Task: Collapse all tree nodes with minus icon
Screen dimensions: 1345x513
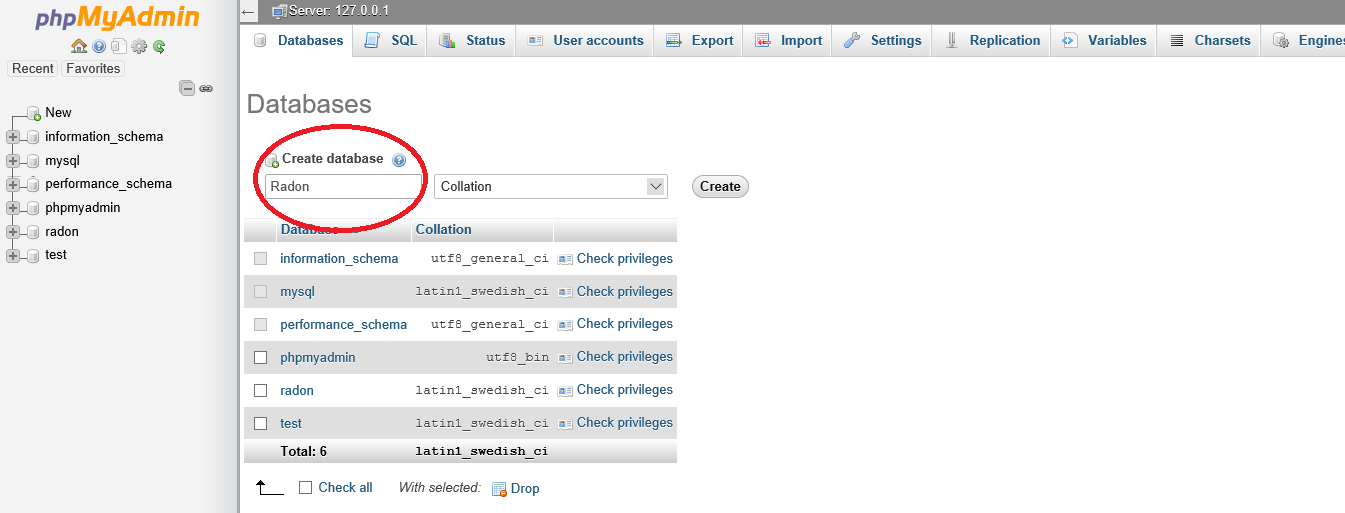Action: coord(187,88)
